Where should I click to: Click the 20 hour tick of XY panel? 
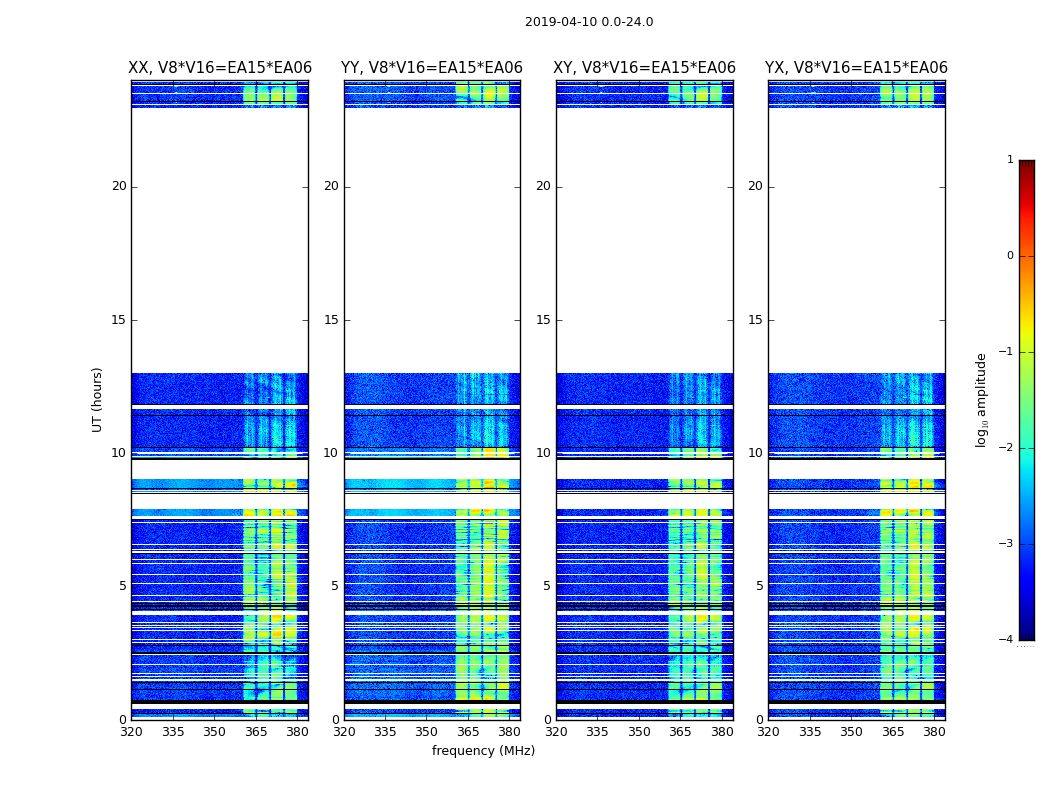(543, 186)
